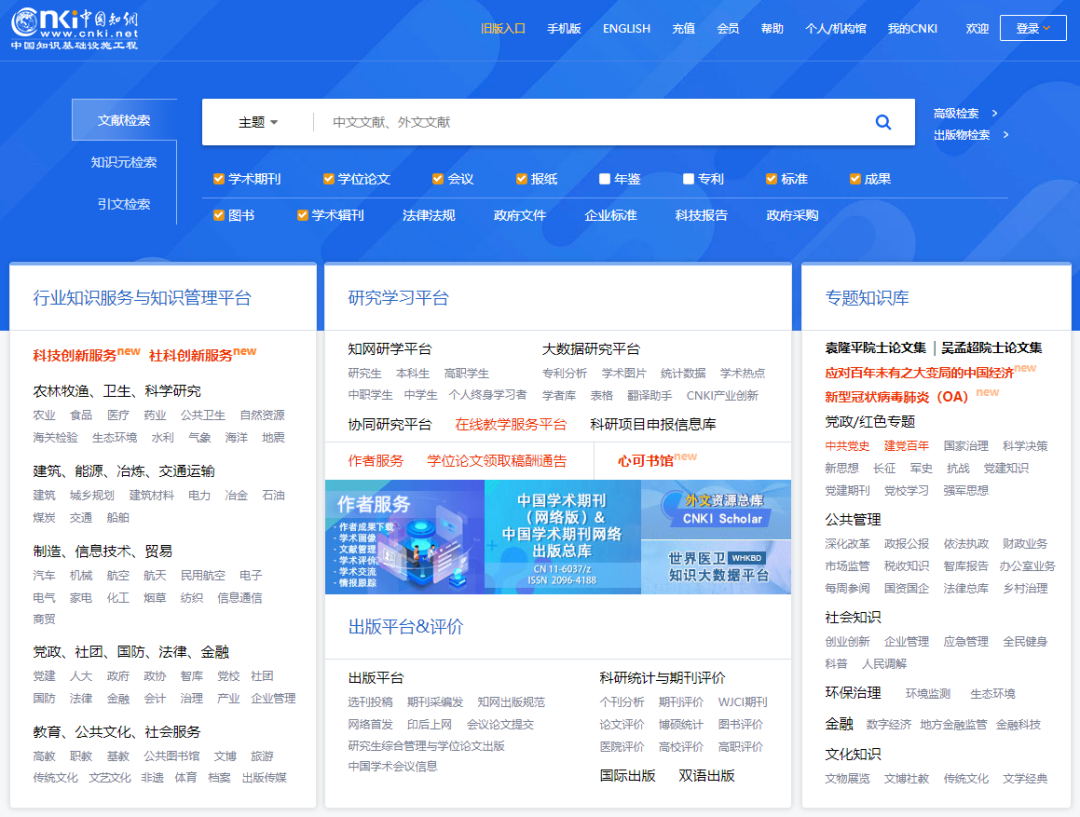Click the CNKI logo at top left
Image resolution: width=1080 pixels, height=817 pixels.
(x=74, y=29)
